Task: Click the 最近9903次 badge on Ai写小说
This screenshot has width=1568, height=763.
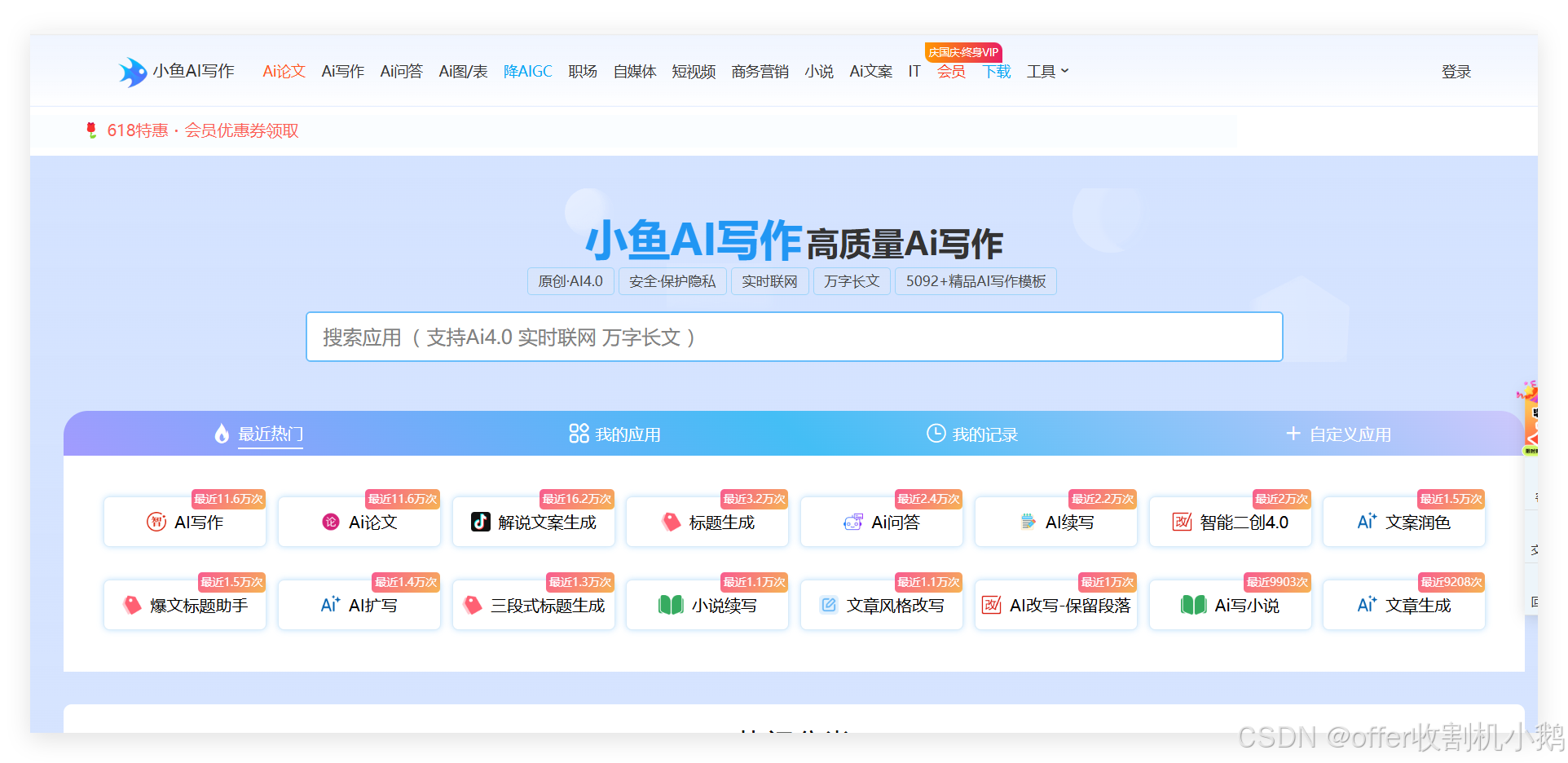Action: tap(1277, 582)
